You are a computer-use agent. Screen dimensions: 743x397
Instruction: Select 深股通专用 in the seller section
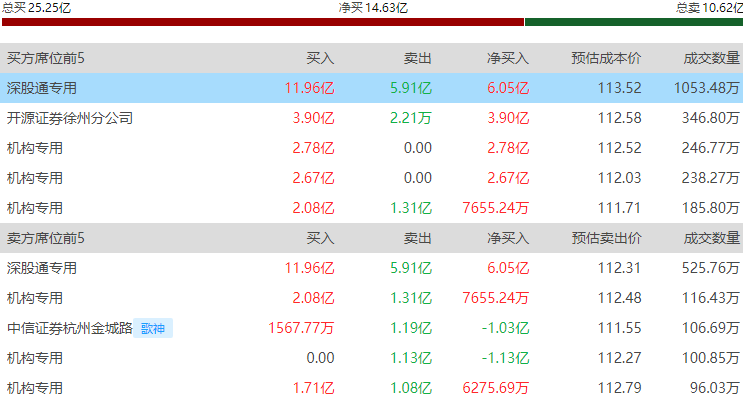(42, 268)
